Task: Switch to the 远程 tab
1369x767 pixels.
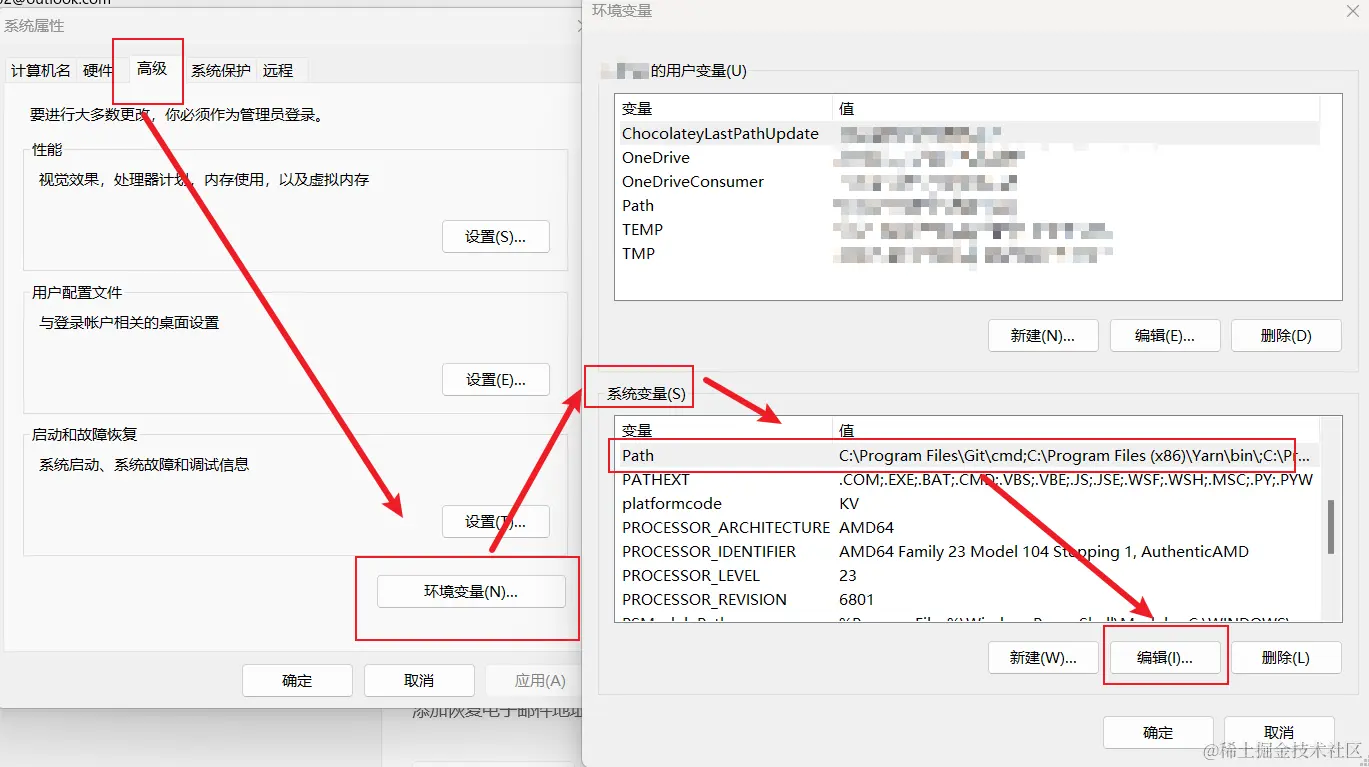Action: tap(279, 70)
